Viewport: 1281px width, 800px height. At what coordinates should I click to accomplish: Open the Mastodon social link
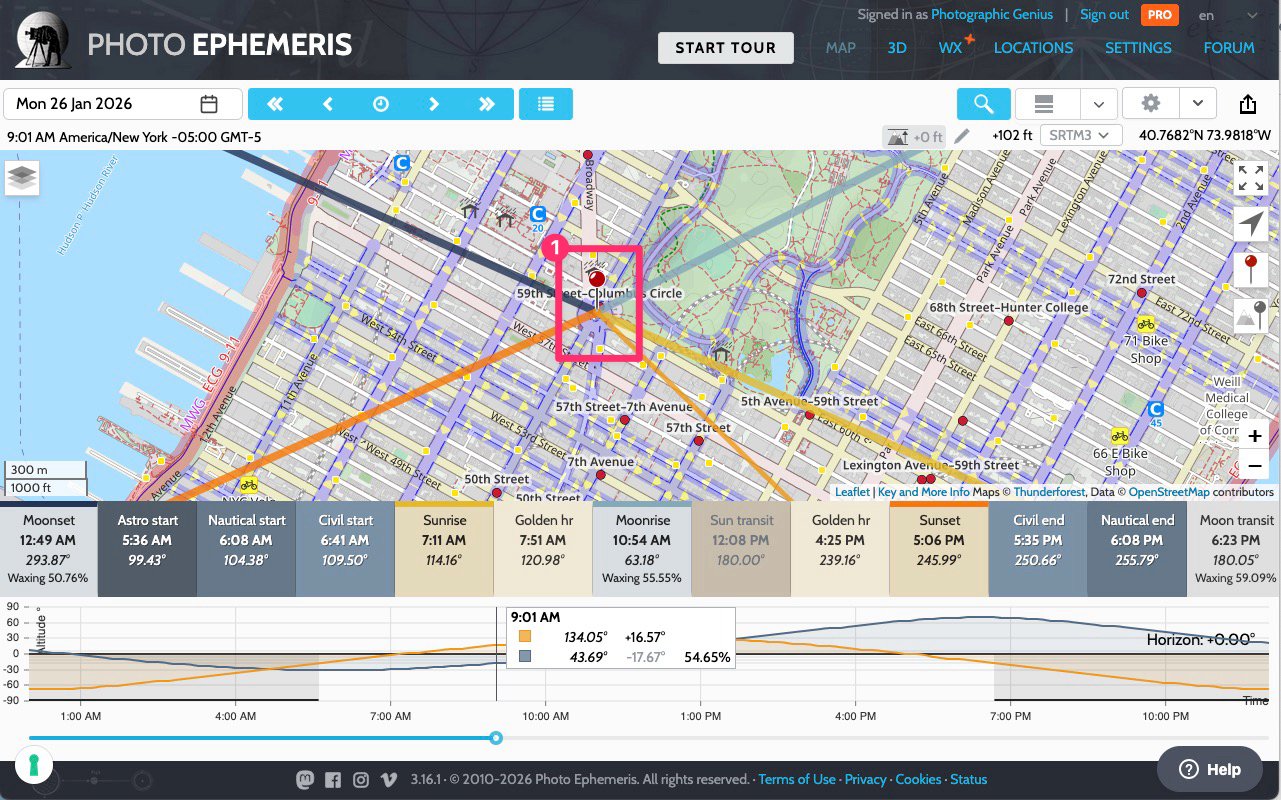tap(305, 779)
